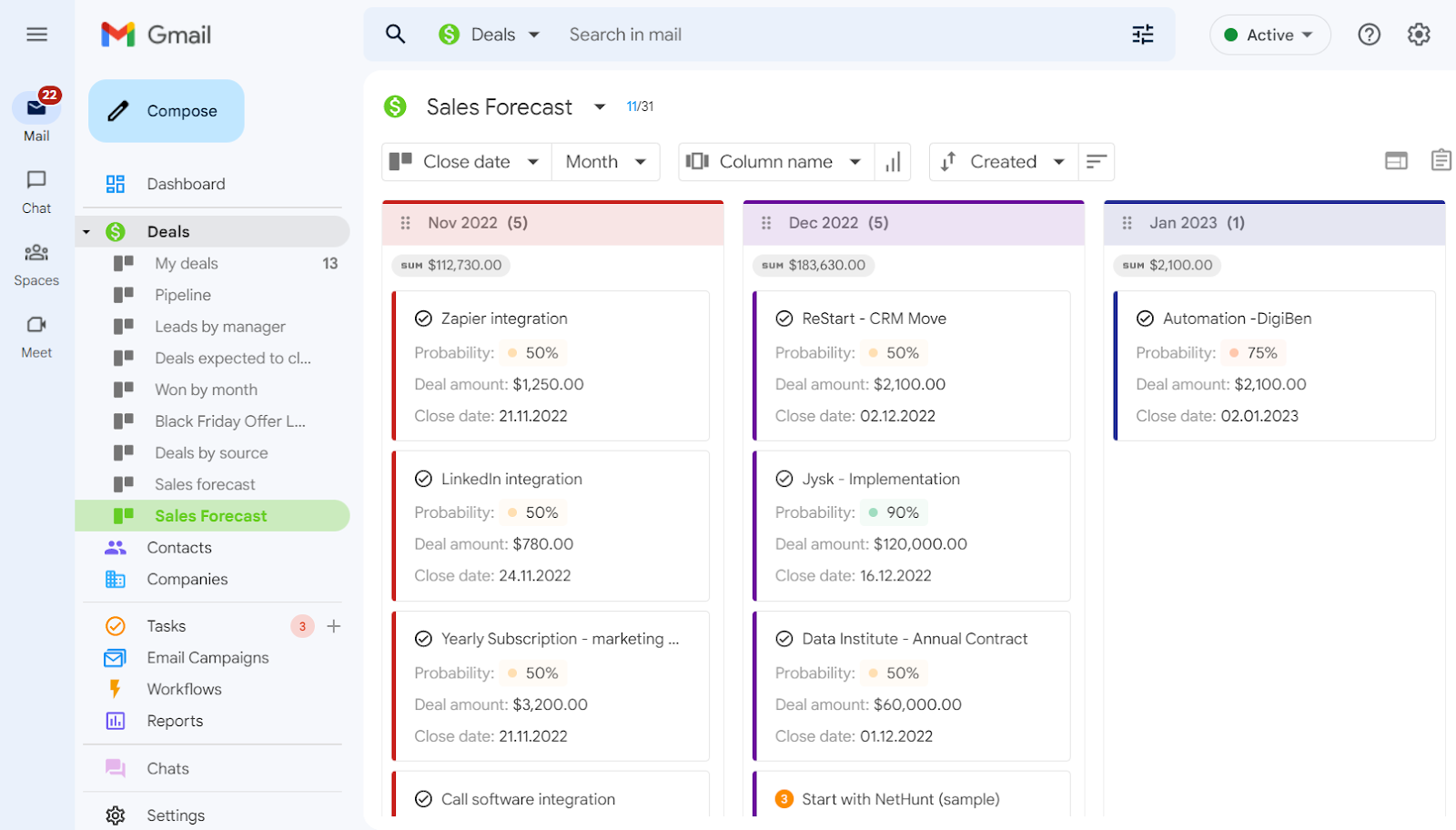Add a new task with plus icon

pos(334,626)
